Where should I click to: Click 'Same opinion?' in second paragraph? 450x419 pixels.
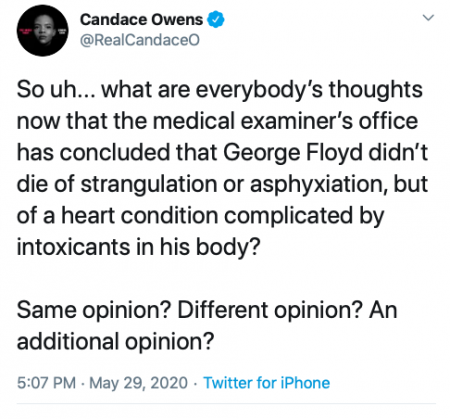pos(94,311)
